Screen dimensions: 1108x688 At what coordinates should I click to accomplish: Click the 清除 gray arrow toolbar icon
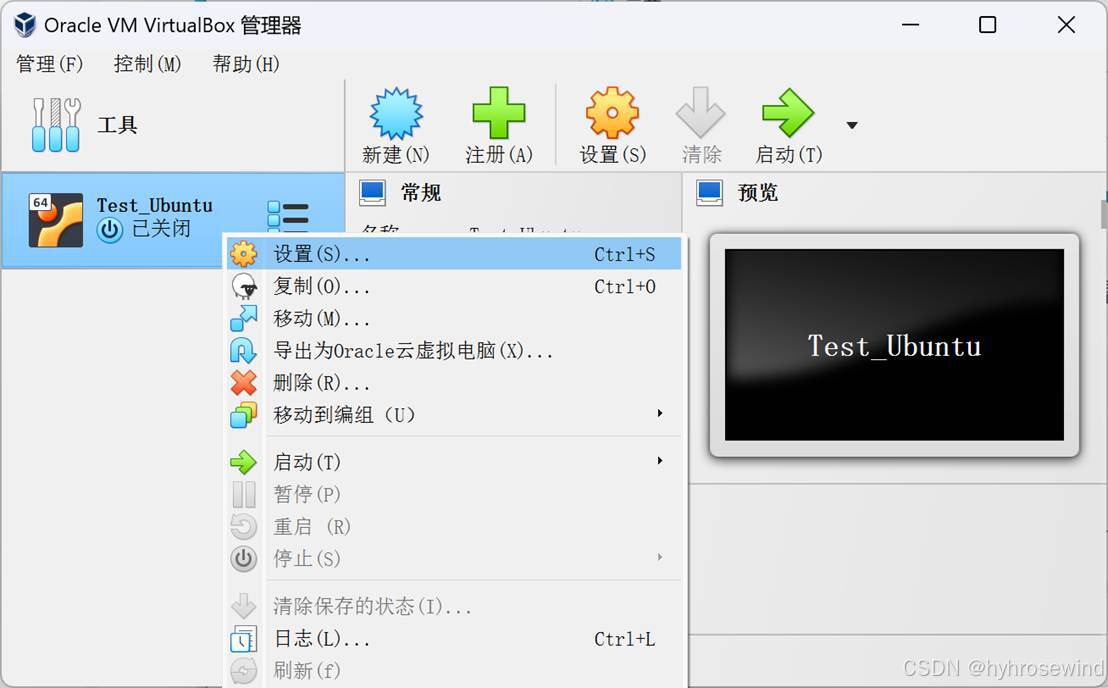(700, 113)
